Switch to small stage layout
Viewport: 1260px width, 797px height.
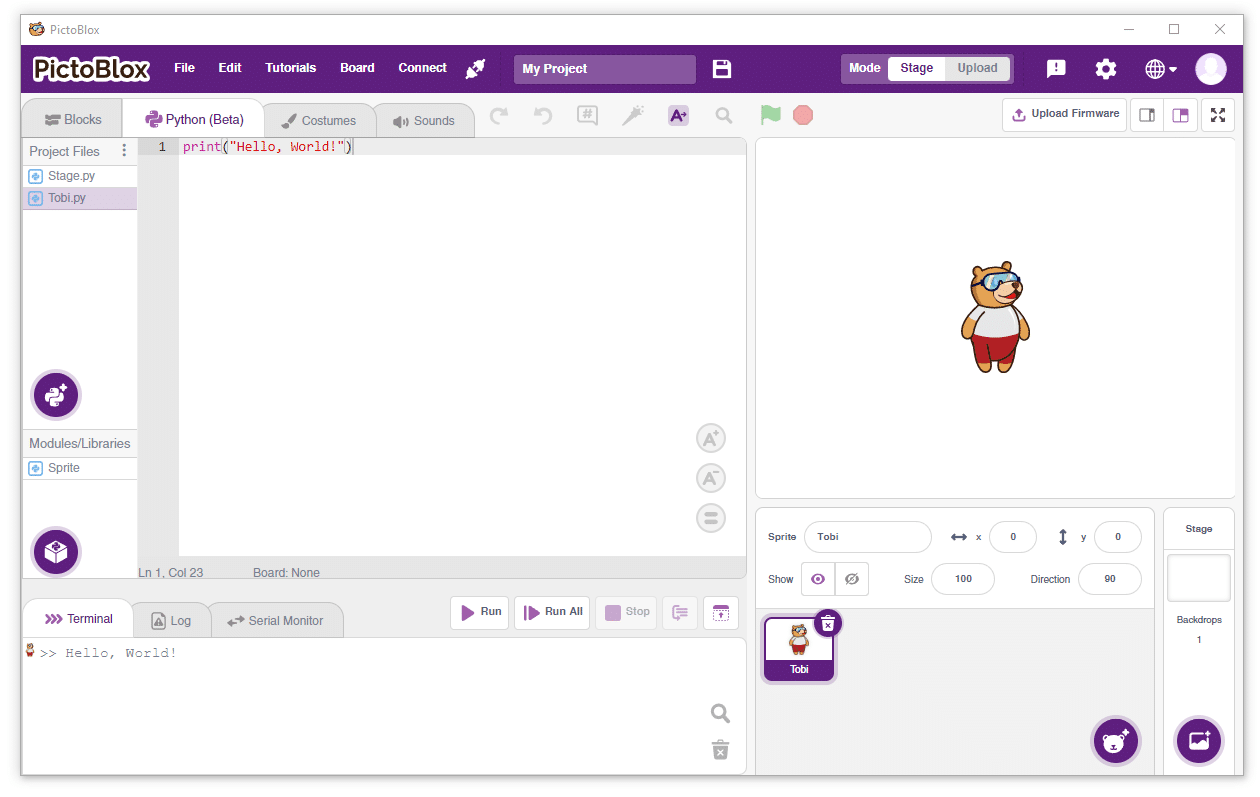(x=1147, y=115)
